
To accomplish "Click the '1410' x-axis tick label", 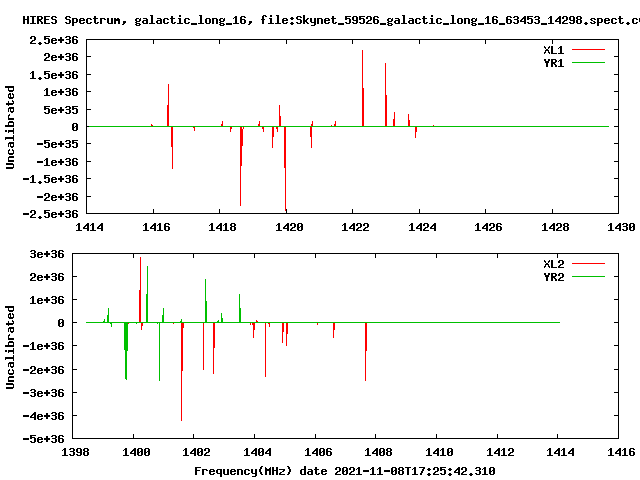I will [x=439, y=452].
